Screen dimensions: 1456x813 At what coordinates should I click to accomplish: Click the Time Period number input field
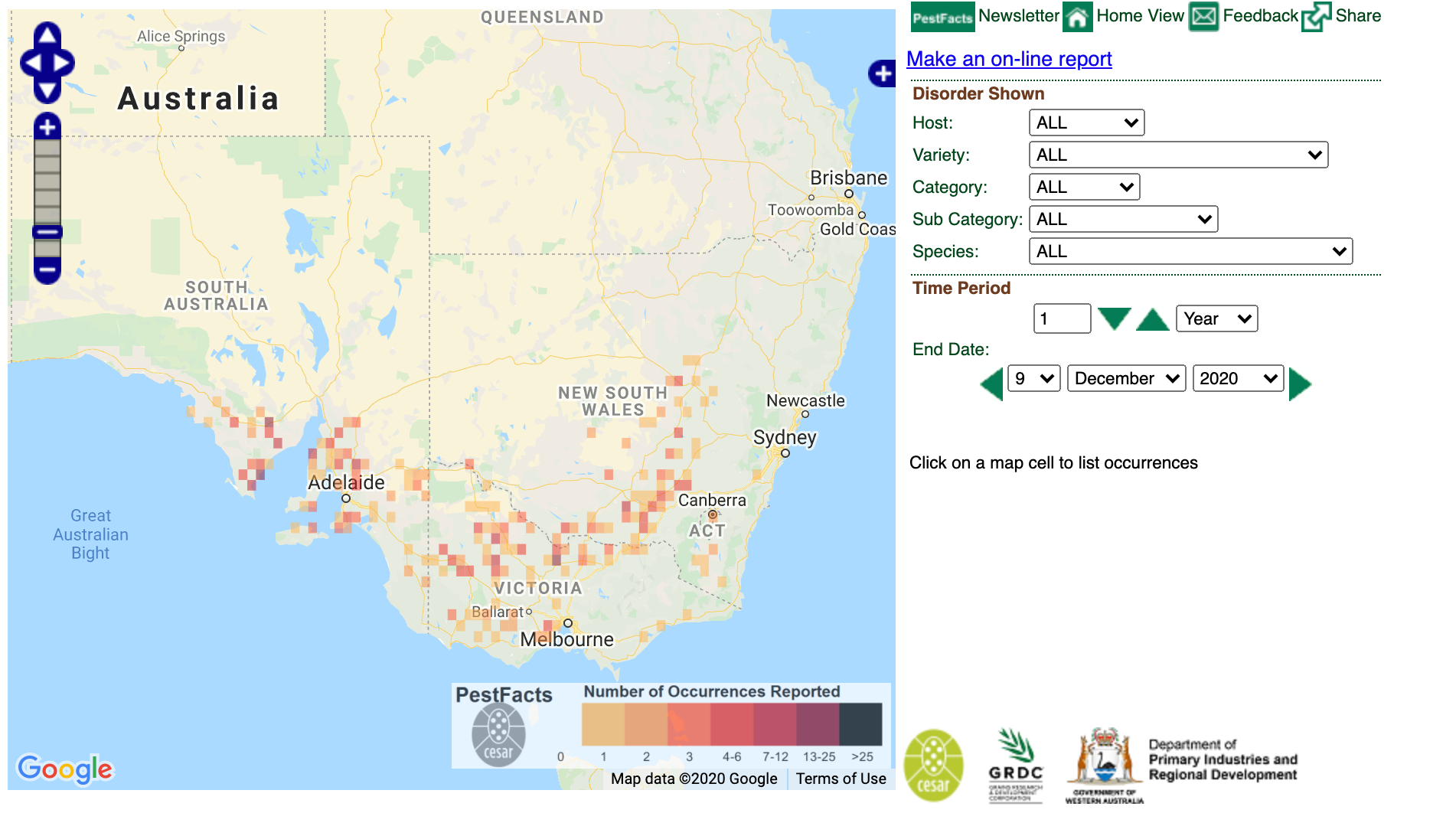pos(1062,318)
